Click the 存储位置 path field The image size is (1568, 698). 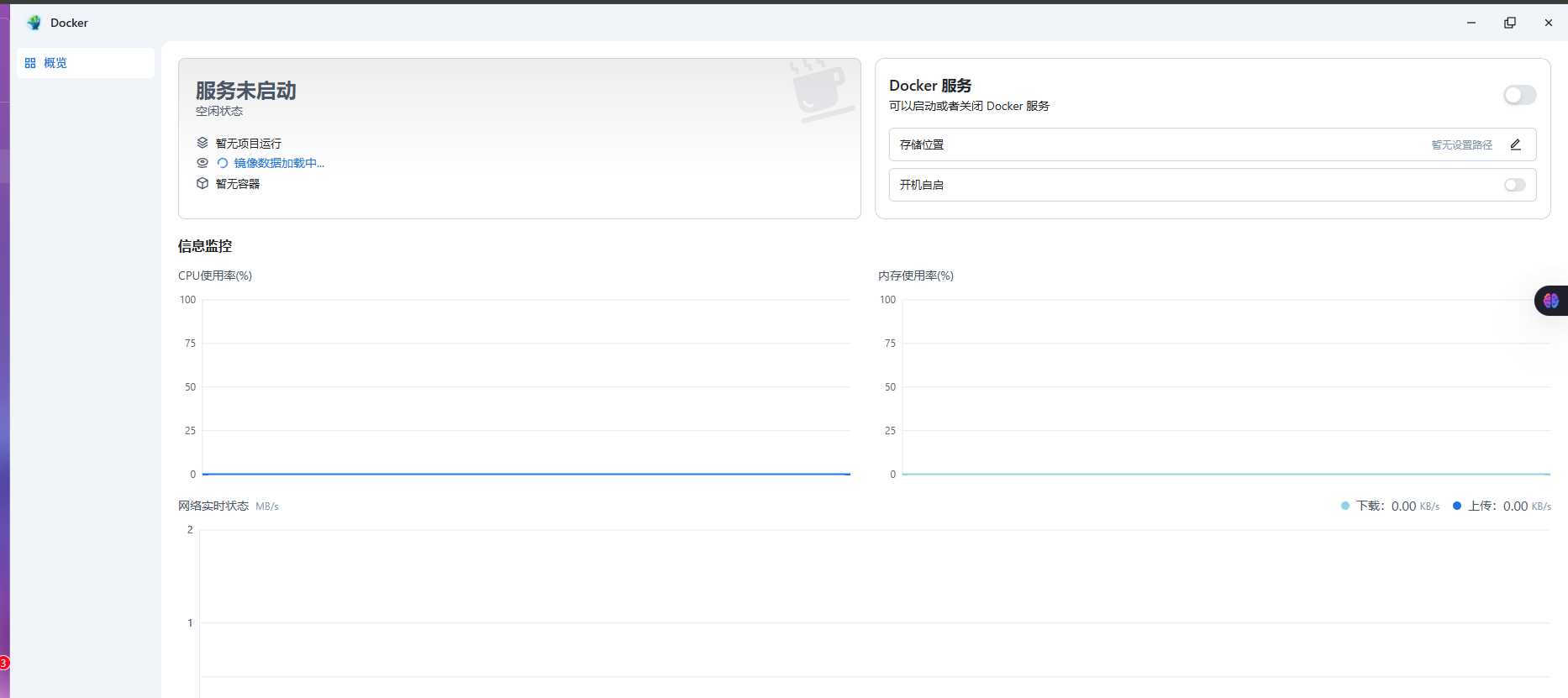tap(1213, 144)
